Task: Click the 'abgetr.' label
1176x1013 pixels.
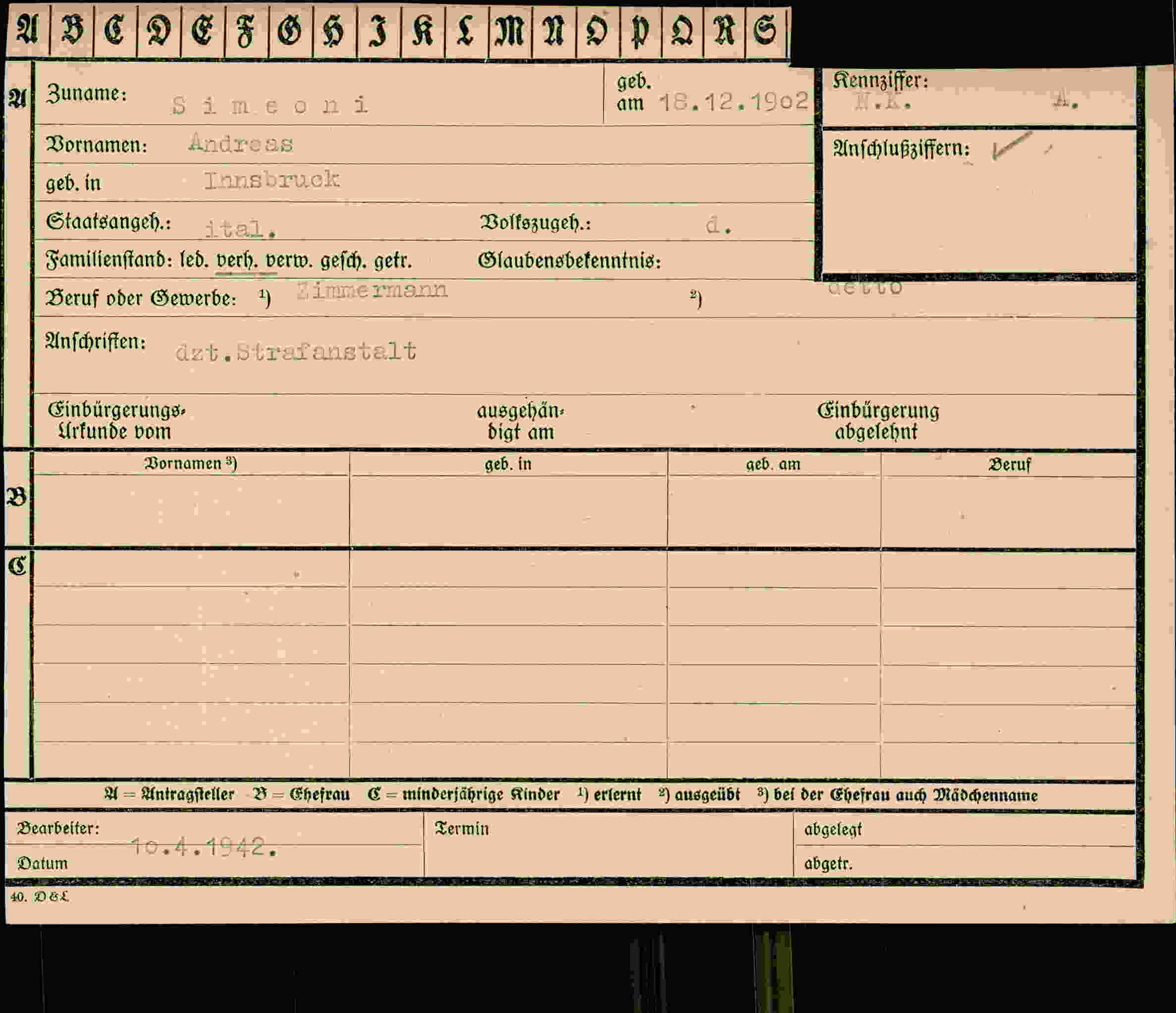Action: click(828, 864)
